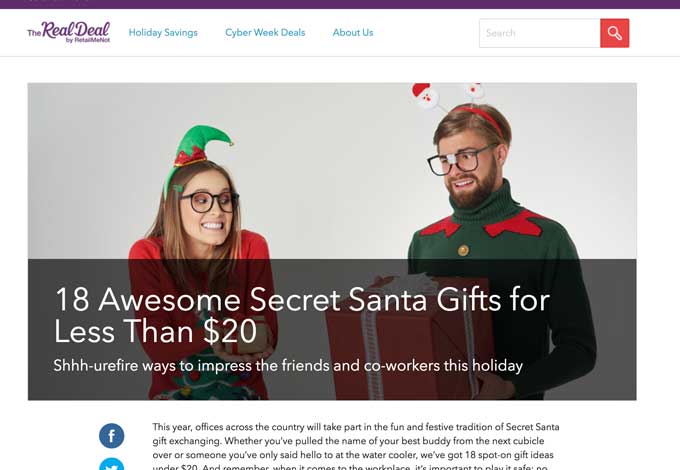Share the article via Twitter icon
The width and height of the screenshot is (680, 470).
pyautogui.click(x=111, y=464)
